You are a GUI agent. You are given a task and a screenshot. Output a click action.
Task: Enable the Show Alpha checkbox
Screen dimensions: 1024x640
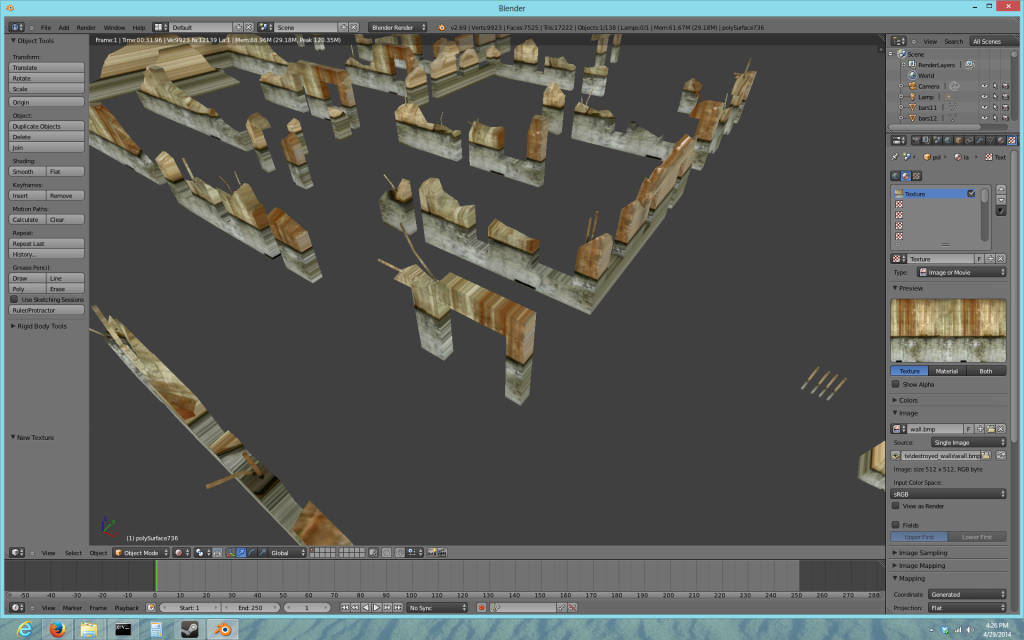click(x=896, y=384)
